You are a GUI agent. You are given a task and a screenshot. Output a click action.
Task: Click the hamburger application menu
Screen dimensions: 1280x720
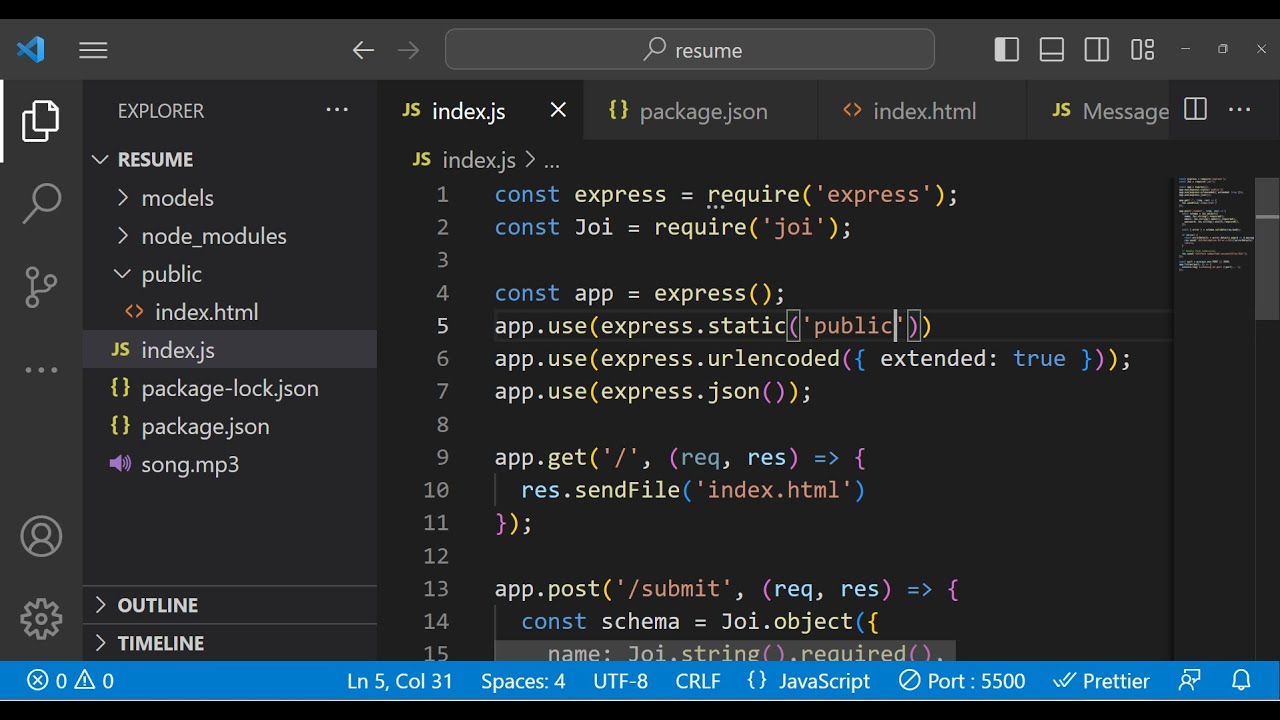coord(93,50)
